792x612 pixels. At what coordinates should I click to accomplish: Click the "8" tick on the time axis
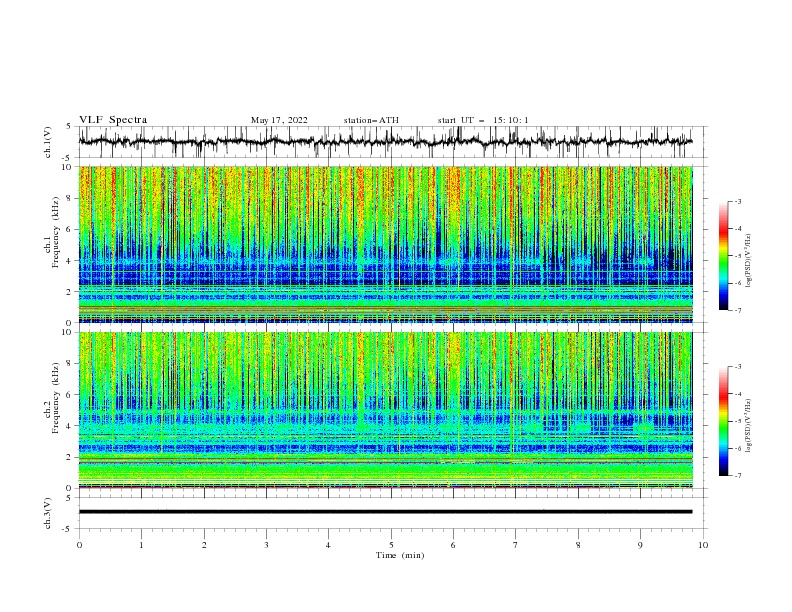tap(578, 545)
